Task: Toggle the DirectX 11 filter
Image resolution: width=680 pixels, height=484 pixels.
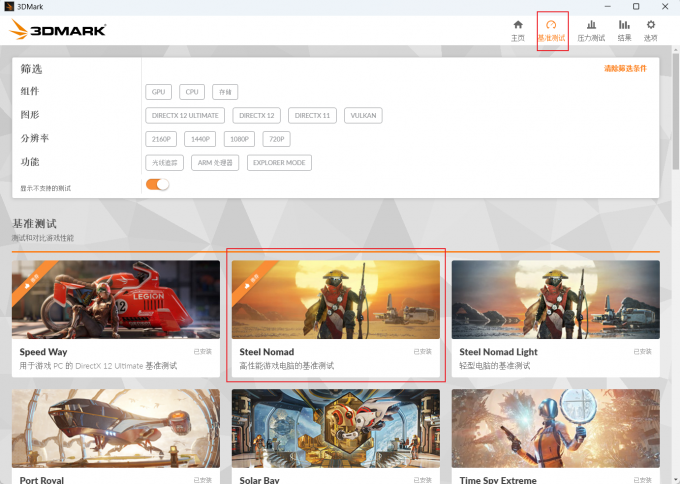Action: pyautogui.click(x=312, y=115)
